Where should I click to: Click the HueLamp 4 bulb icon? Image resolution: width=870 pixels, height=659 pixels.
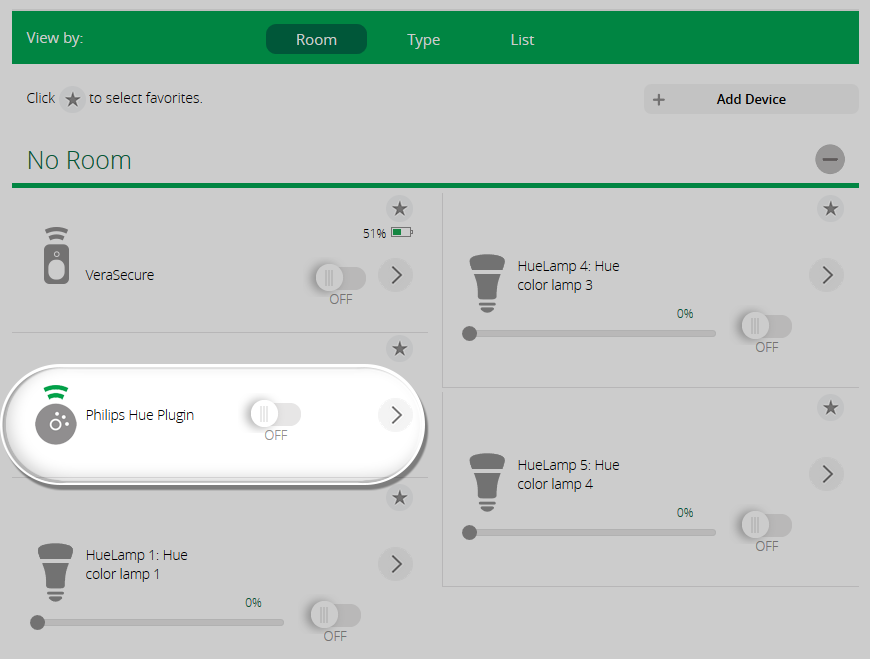(x=487, y=283)
